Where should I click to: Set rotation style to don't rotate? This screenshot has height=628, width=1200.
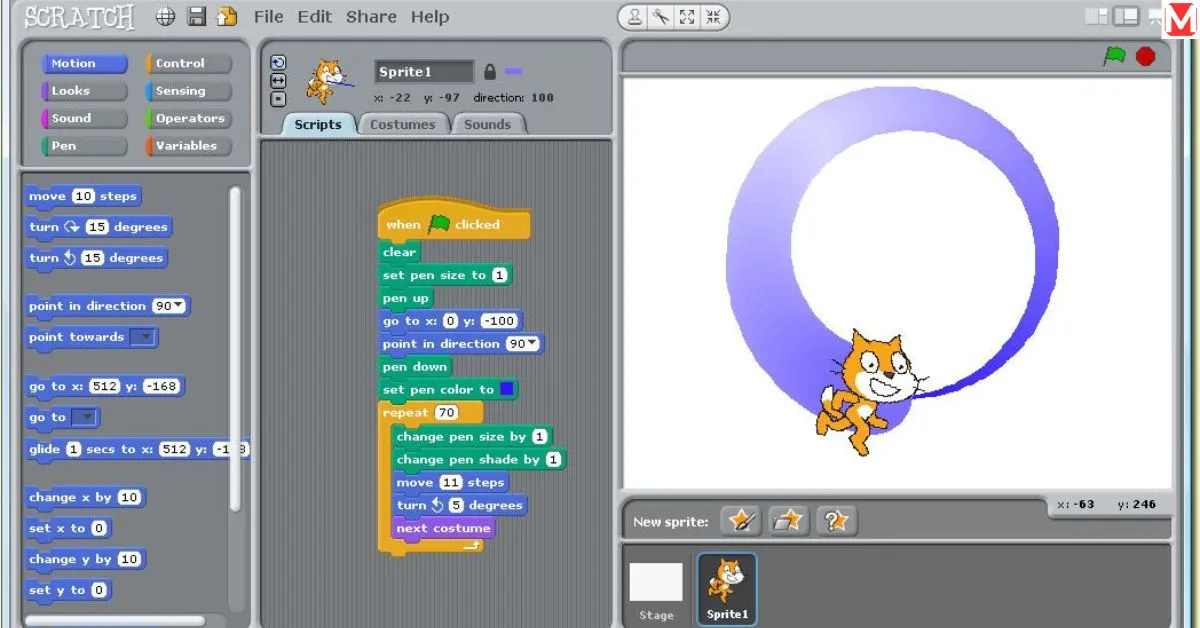[279, 99]
